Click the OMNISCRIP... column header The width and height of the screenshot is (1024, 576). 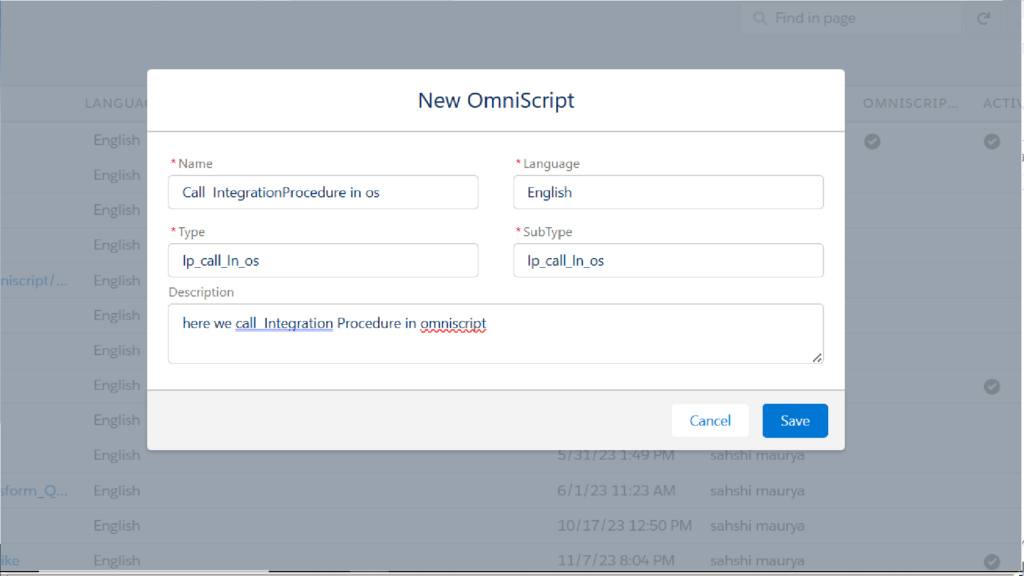[x=910, y=103]
